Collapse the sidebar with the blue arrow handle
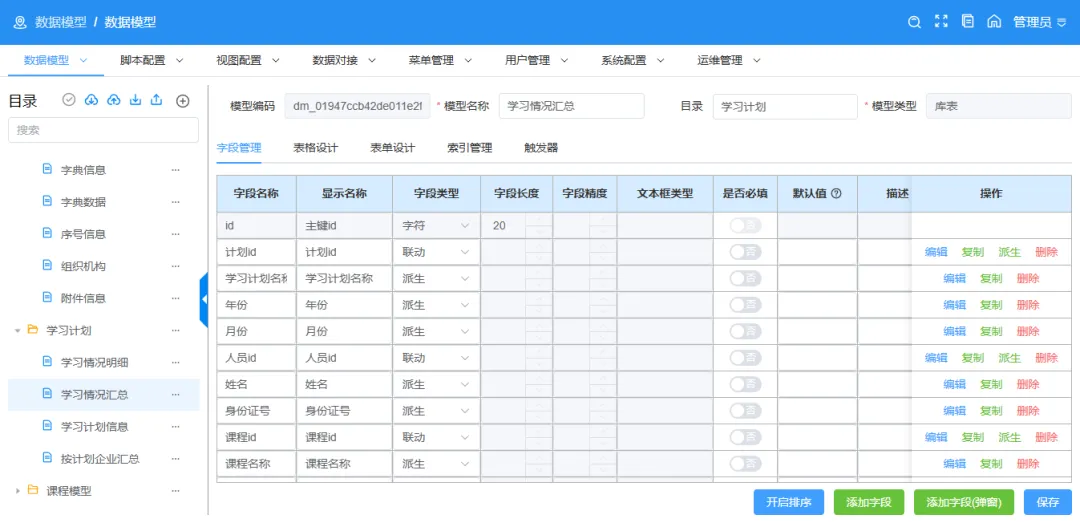The height and width of the screenshot is (523, 1080). pos(204,299)
